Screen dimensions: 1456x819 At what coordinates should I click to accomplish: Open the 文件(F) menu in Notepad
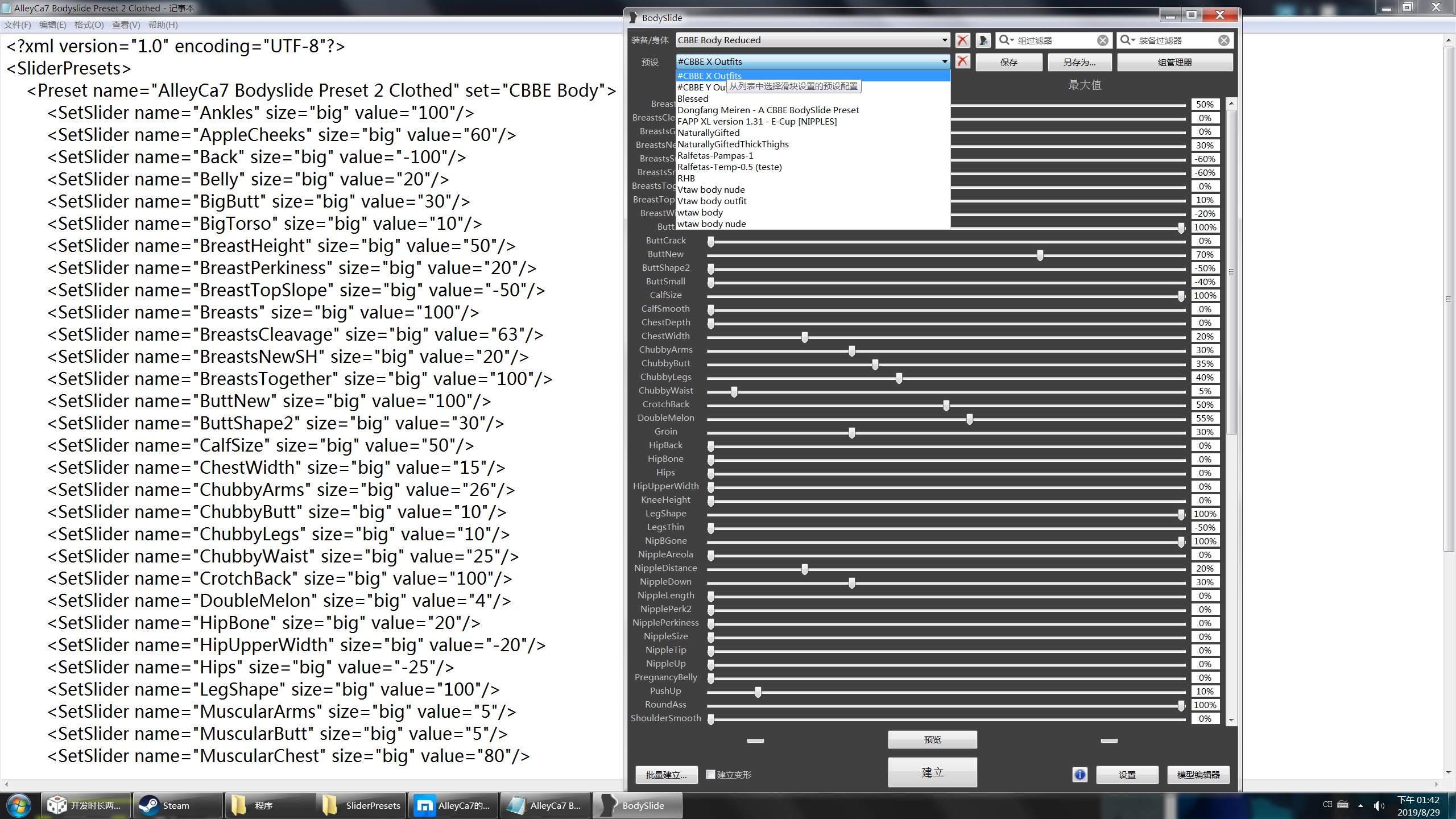[18, 25]
